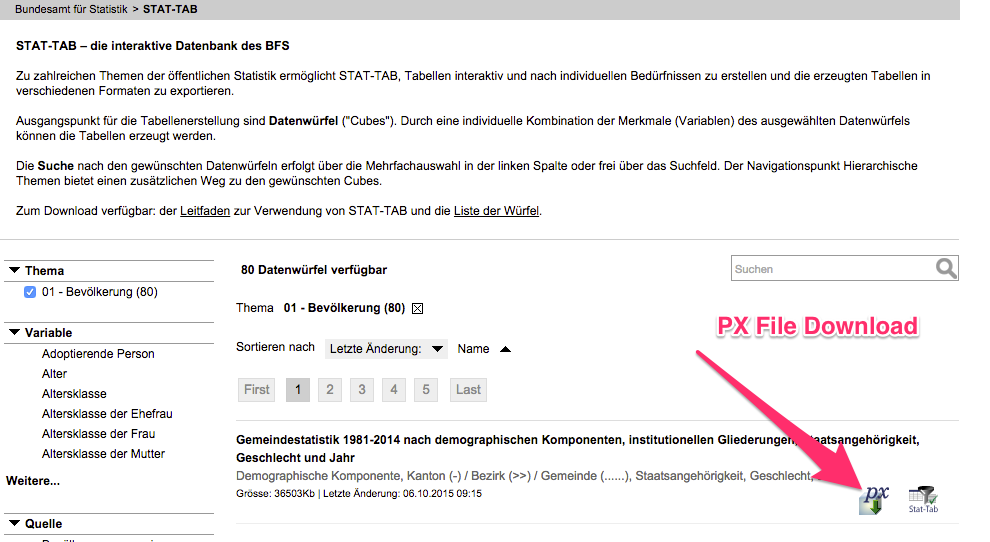Collapse the Variable filter section
Image resolution: width=990 pixels, height=542 pixels.
[x=15, y=332]
